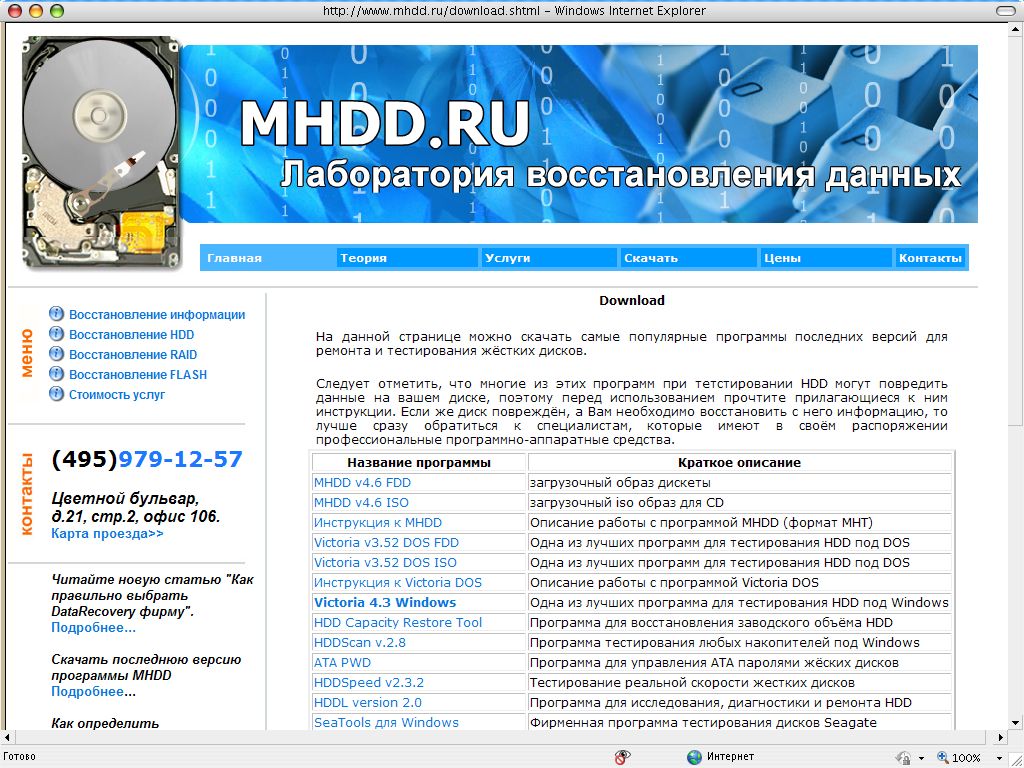Click description 'загрузочный iso образ для CD'
The height and width of the screenshot is (768, 1024).
[x=626, y=503]
